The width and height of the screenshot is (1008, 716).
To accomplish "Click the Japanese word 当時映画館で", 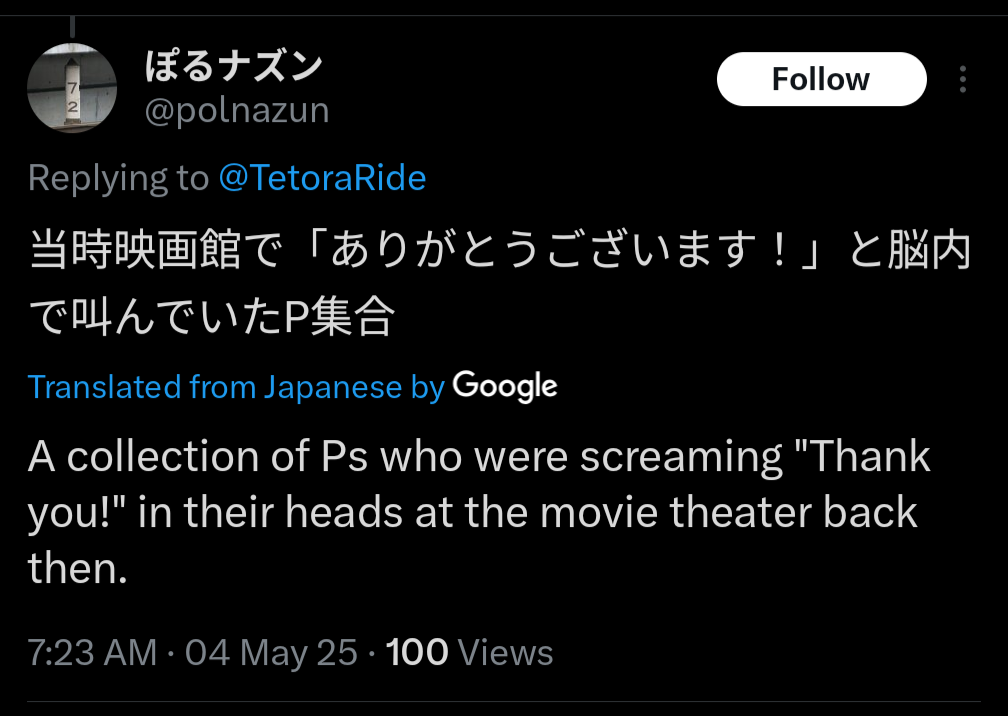I will (x=155, y=250).
